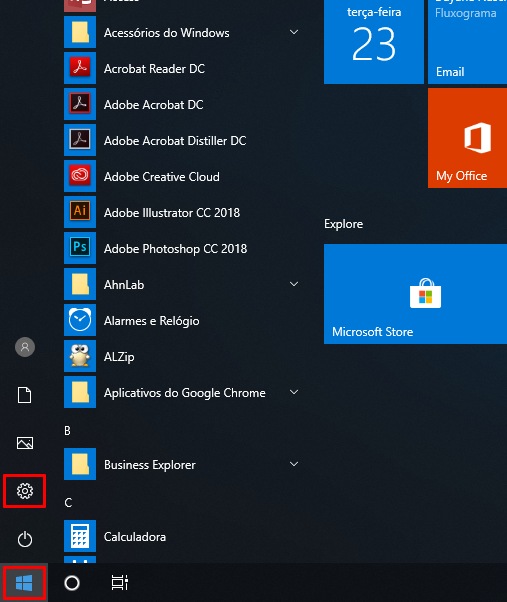Viewport: 507px width, 602px height.
Task: Select Adobe Creative Cloud label
Action: click(162, 177)
